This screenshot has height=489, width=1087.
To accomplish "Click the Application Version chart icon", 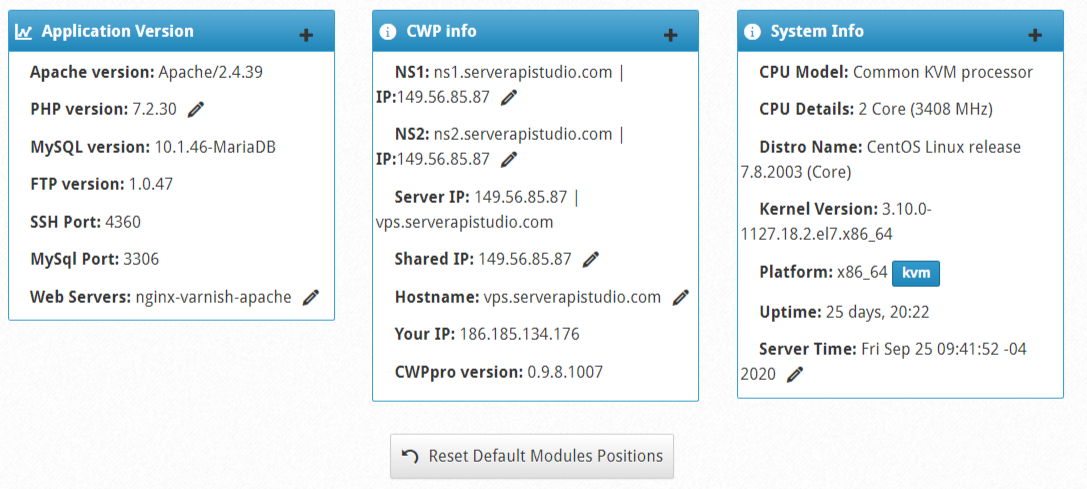I will pyautogui.click(x=24, y=31).
